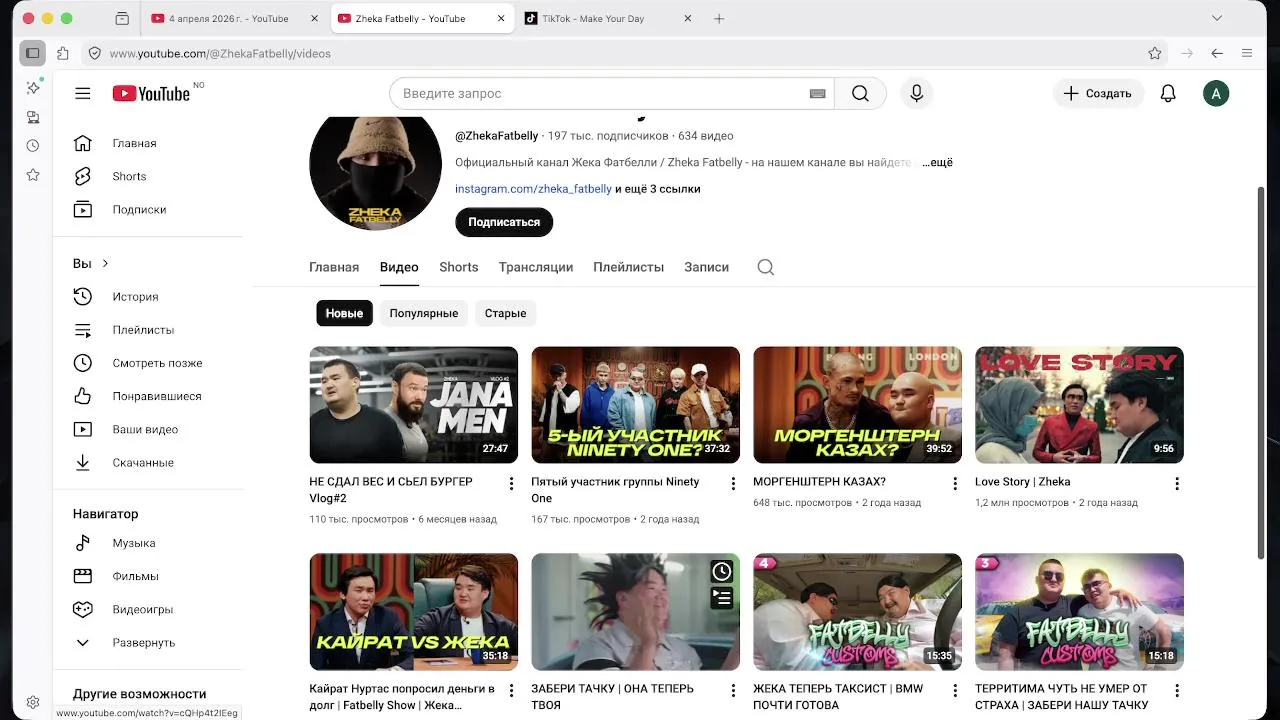Switch to channel Shorts tab
1280x720 pixels.
(x=459, y=267)
